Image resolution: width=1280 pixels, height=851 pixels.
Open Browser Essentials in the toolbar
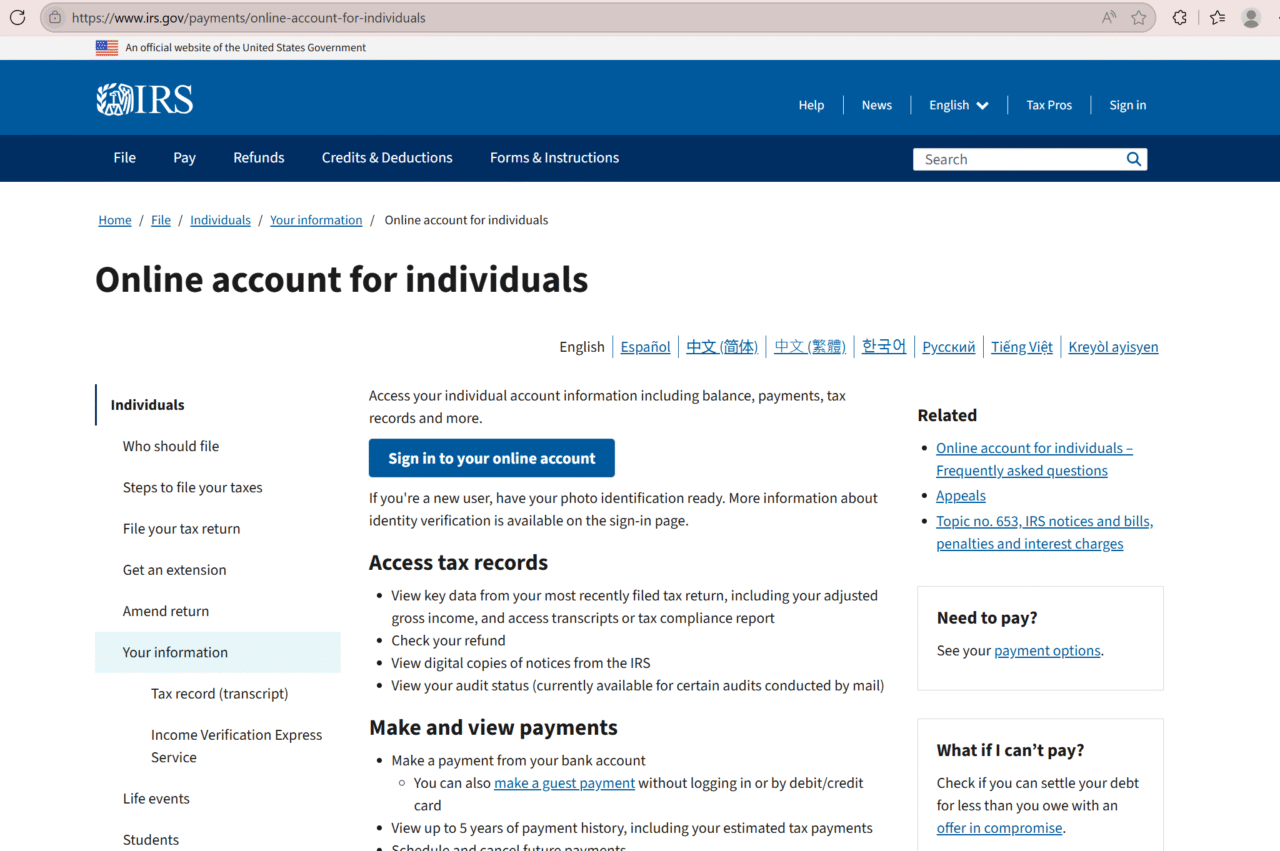coord(1179,17)
